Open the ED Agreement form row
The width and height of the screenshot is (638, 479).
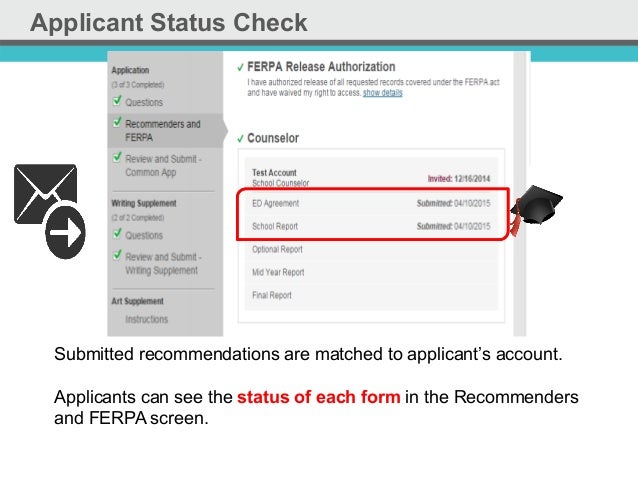pyautogui.click(x=371, y=203)
